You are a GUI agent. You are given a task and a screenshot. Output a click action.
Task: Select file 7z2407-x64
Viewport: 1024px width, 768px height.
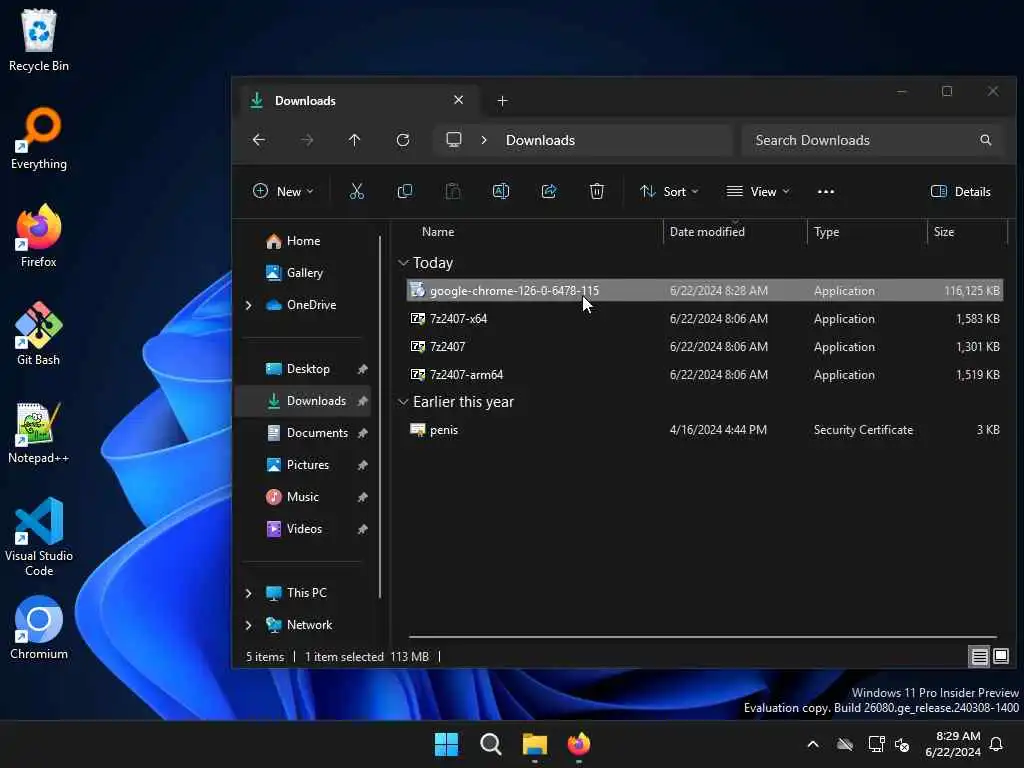pyautogui.click(x=704, y=319)
